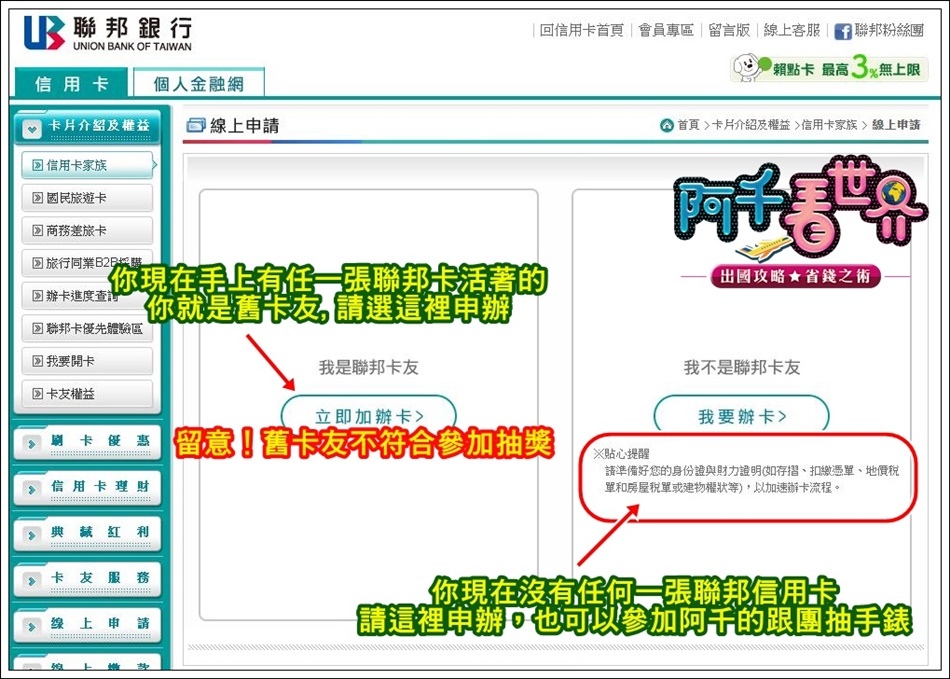The width and height of the screenshot is (950, 679).
Task: Click the card icon beside 線上申請 heading
Action: point(196,125)
